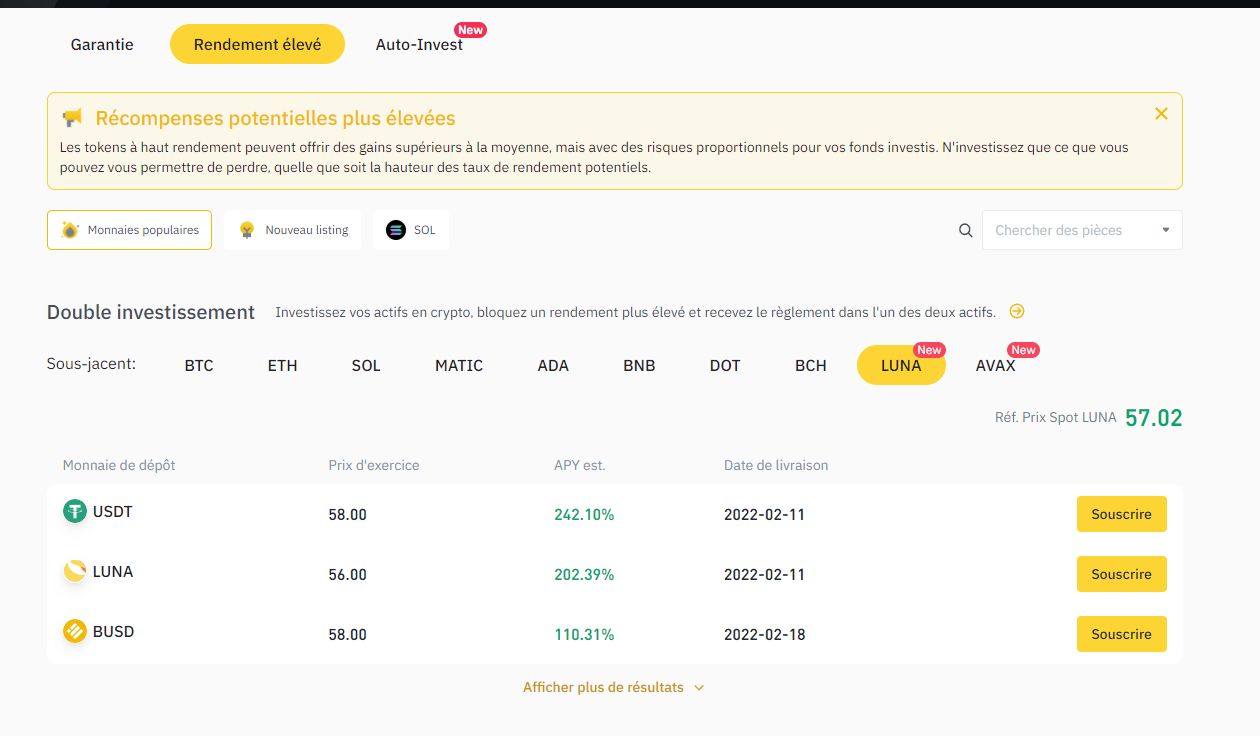Select the Rendement élevé tab
Screen dimensions: 1260x736
[x=257, y=44]
